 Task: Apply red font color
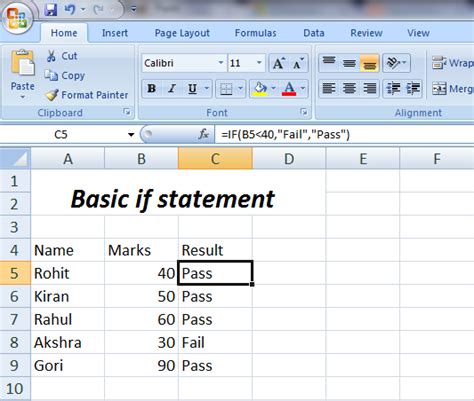(x=289, y=88)
